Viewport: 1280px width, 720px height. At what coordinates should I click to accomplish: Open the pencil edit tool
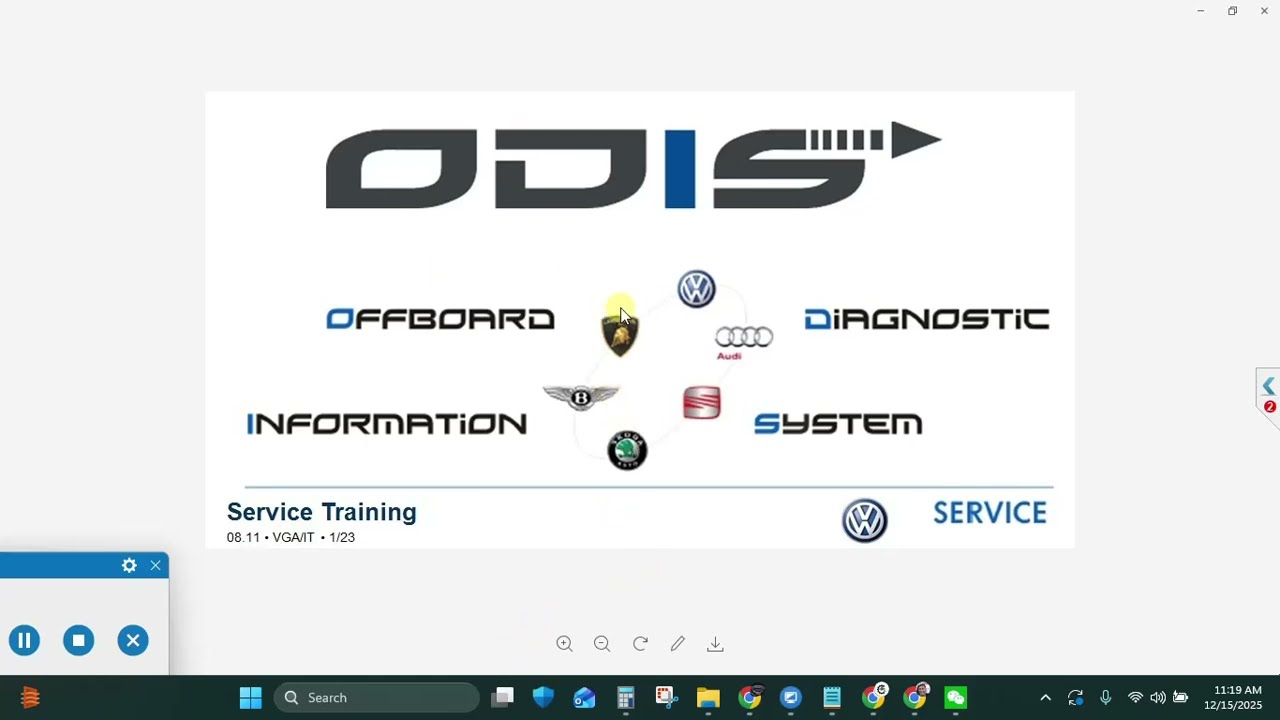tap(678, 644)
